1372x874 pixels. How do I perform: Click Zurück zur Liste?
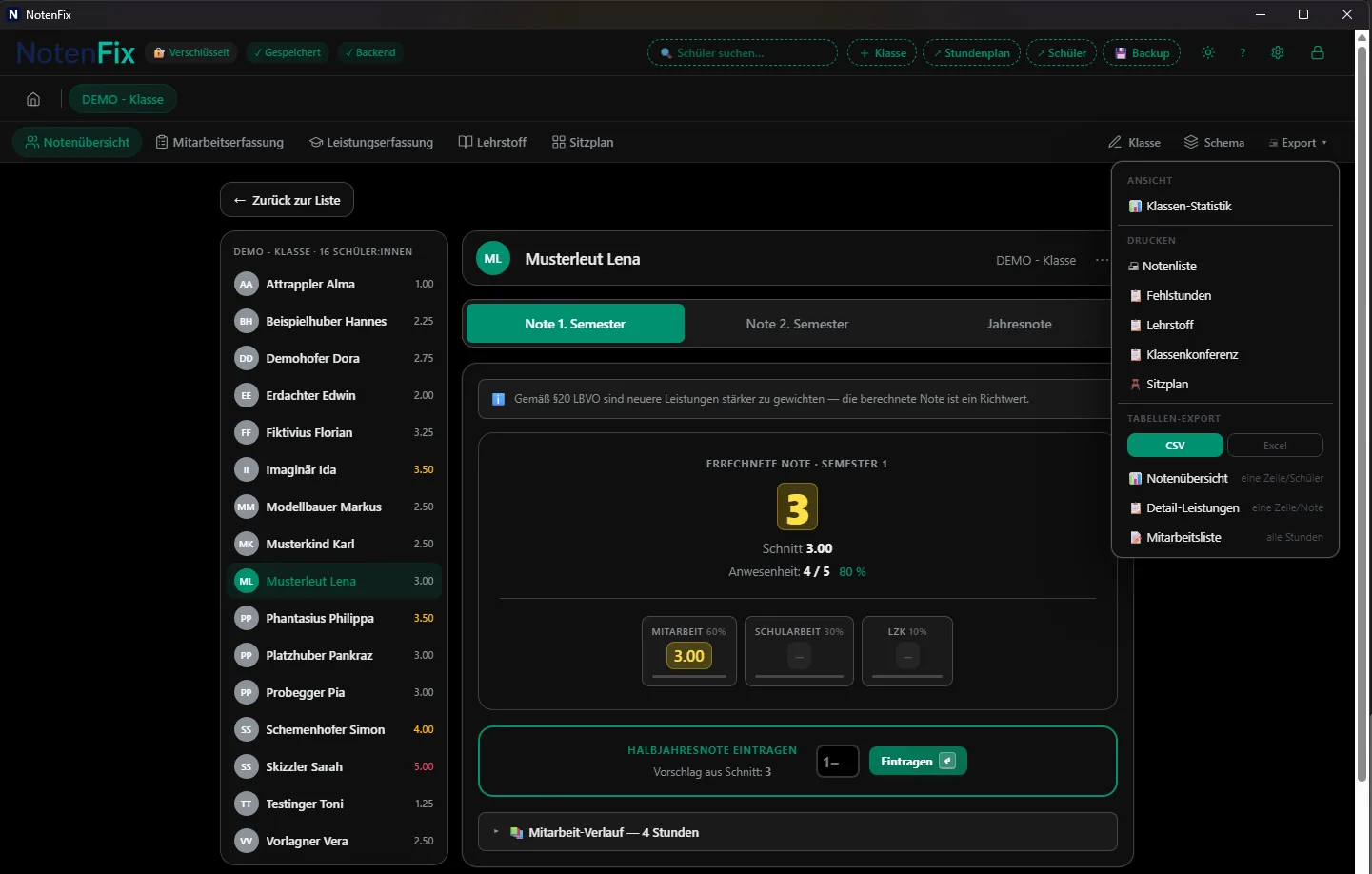(x=288, y=200)
